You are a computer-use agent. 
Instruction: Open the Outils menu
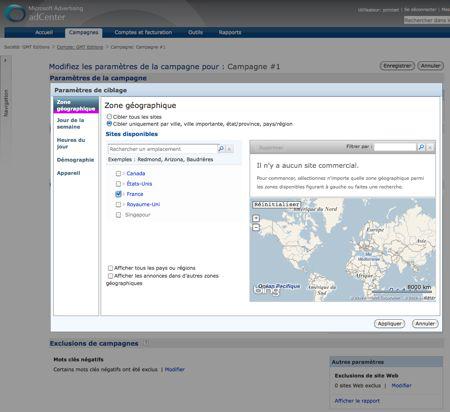pos(195,32)
